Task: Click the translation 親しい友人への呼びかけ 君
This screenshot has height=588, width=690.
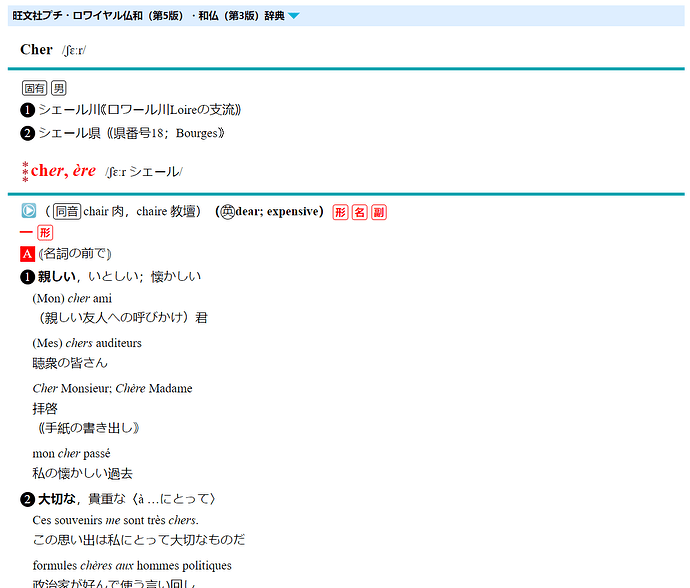Action: pos(123,317)
